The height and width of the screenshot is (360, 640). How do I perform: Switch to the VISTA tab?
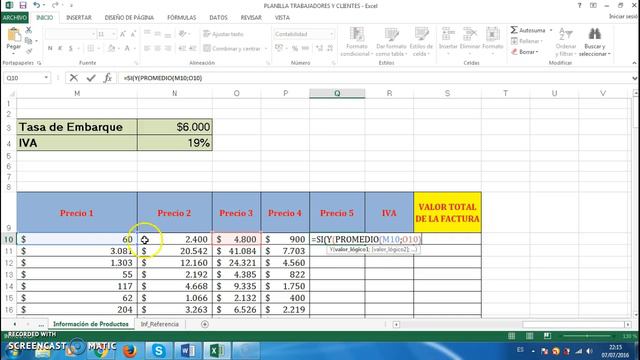point(282,18)
